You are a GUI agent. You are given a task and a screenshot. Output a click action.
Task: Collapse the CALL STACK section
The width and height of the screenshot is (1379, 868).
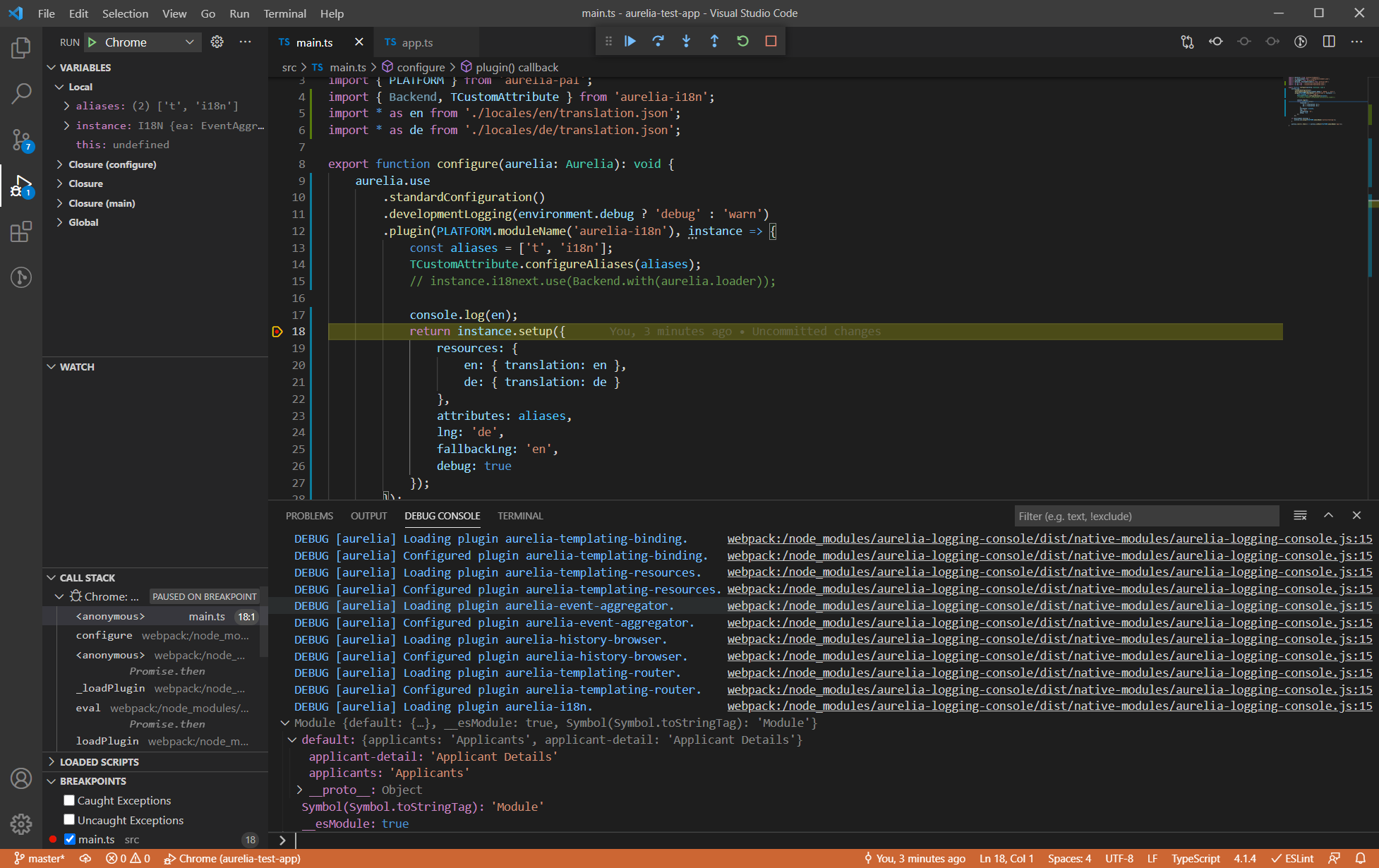pos(52,578)
